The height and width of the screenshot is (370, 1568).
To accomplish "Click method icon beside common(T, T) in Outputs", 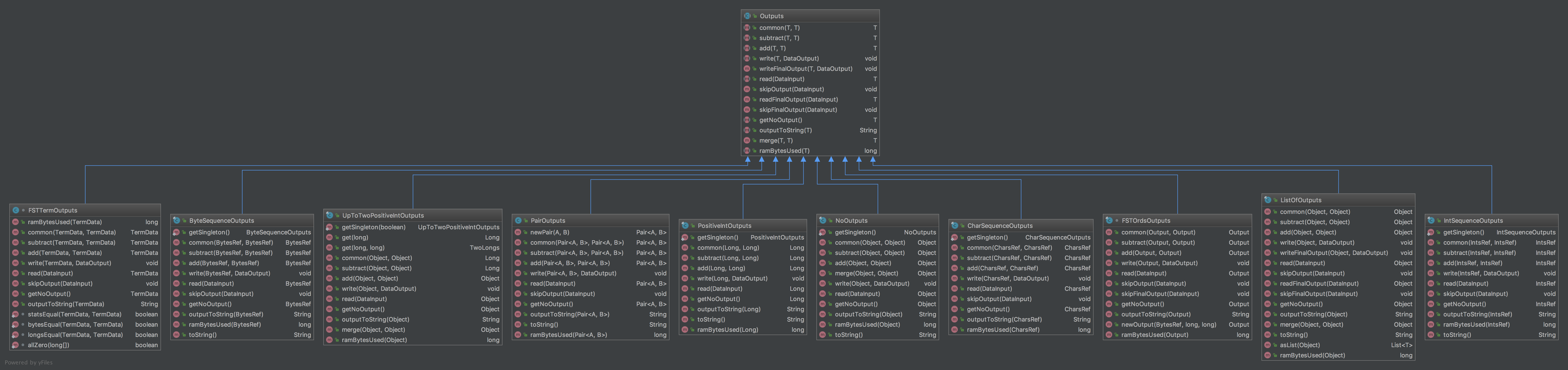I will (x=747, y=28).
